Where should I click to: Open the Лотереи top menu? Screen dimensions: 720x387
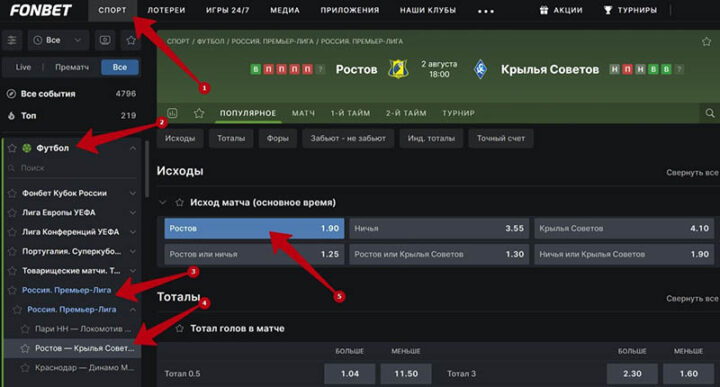[166, 10]
